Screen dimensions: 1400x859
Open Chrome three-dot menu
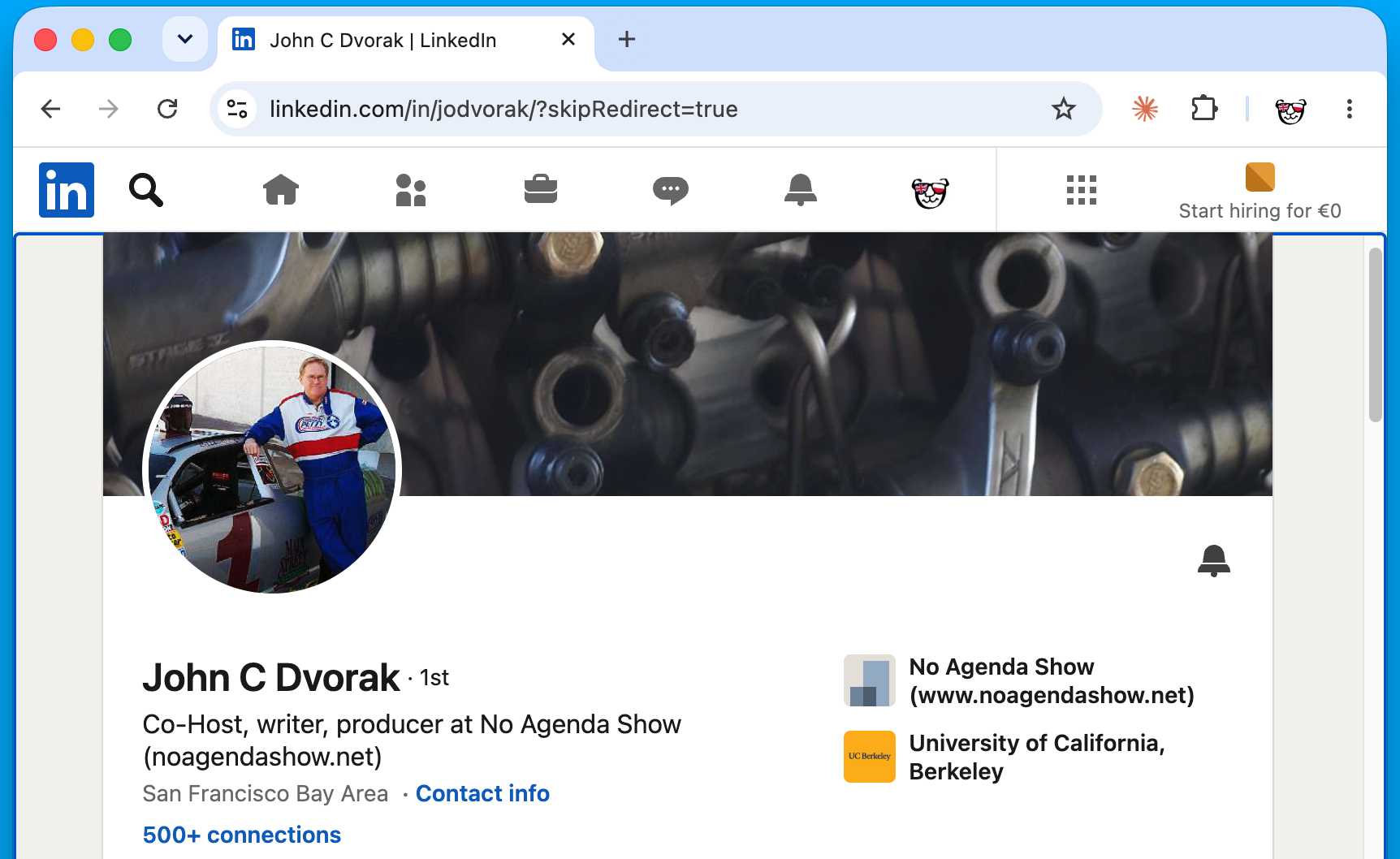click(x=1350, y=109)
